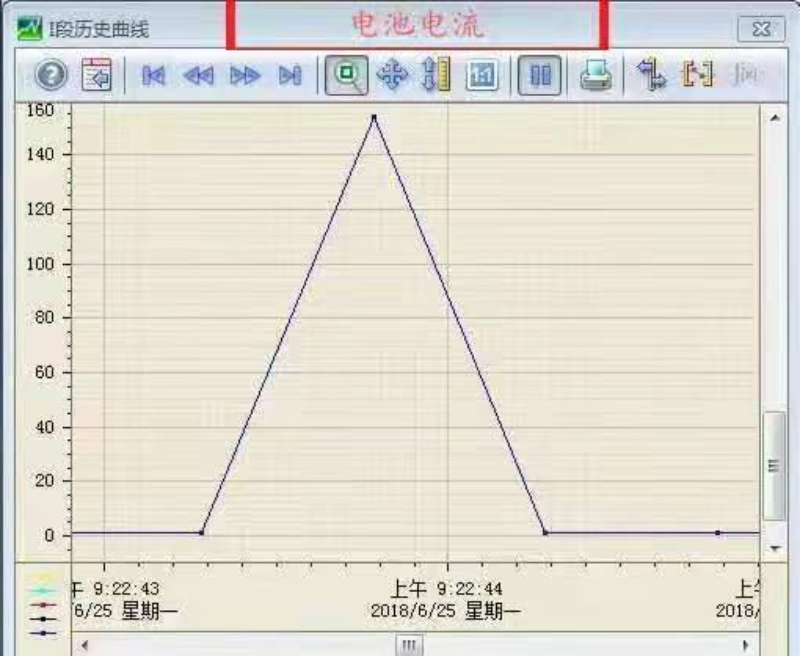Click the window's chart icon in title bar
Viewport: 800px width, 656px height.
(30, 28)
